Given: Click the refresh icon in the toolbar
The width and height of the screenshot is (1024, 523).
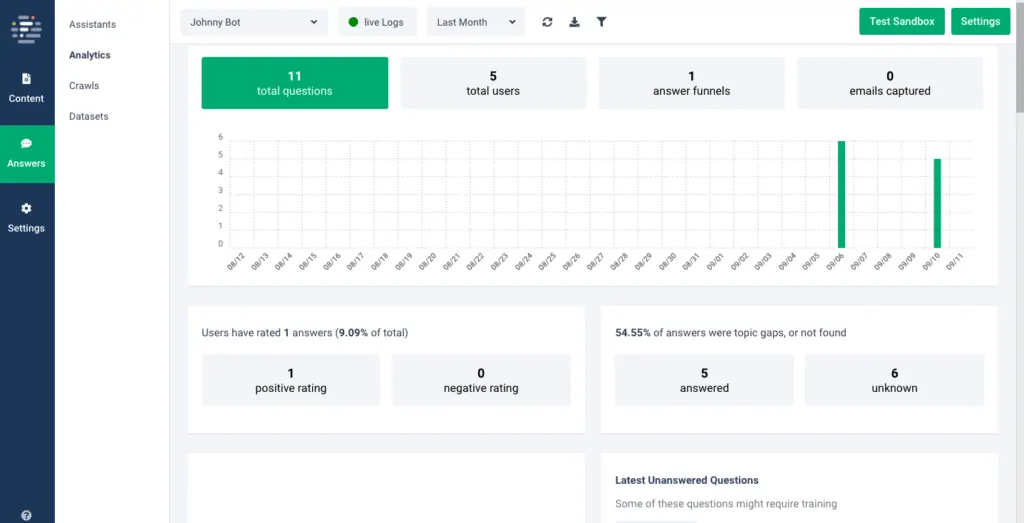Looking at the screenshot, I should pyautogui.click(x=547, y=22).
